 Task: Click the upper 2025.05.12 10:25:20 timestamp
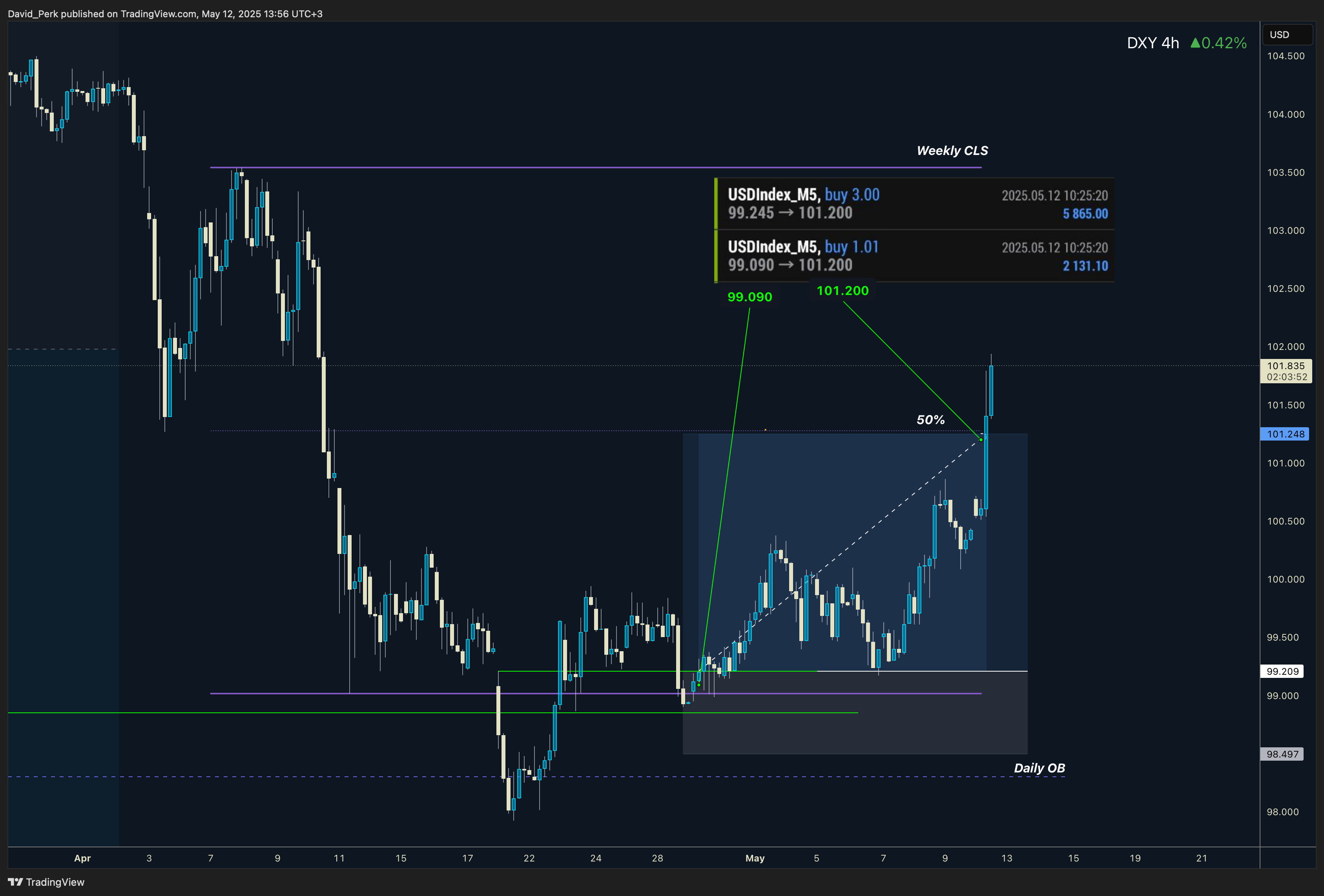point(1054,195)
